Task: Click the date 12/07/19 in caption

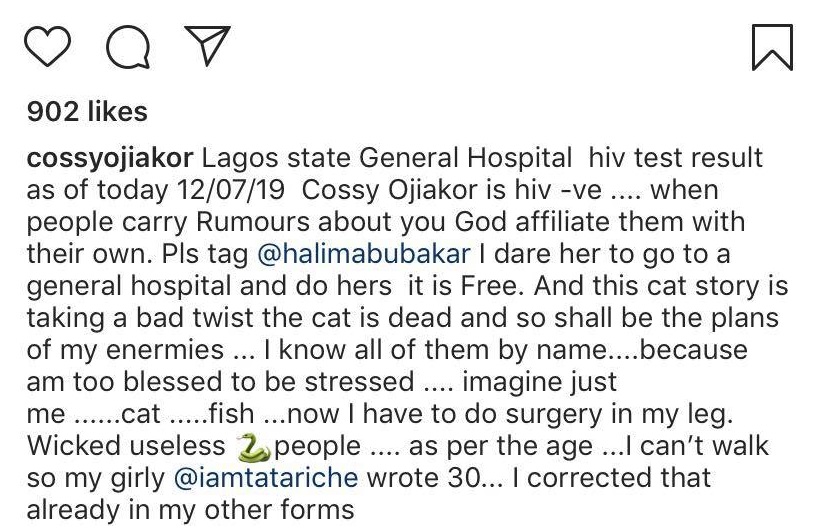Action: pos(231,190)
